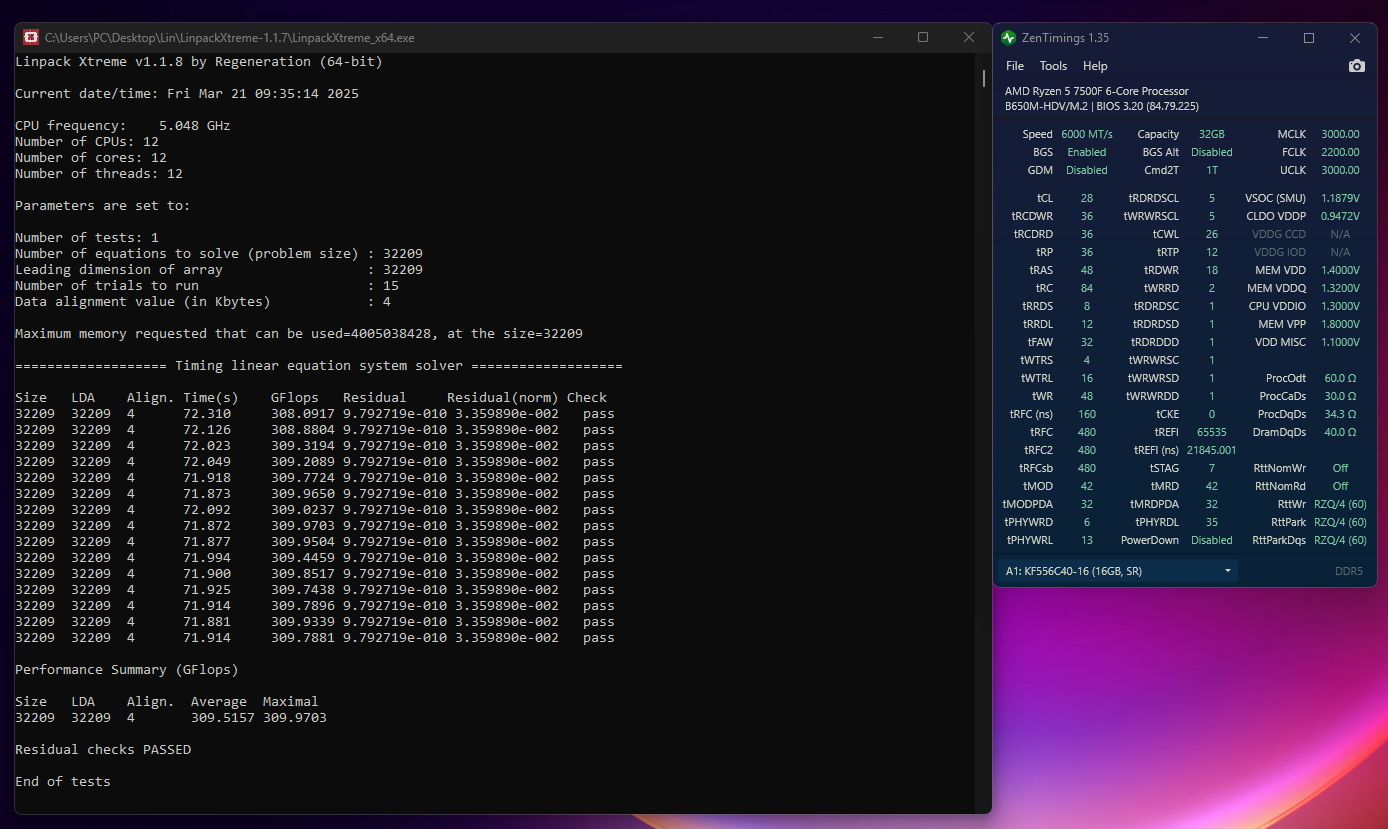Open the Help menu in ZenTimings
The height and width of the screenshot is (829, 1388).
coord(1095,66)
